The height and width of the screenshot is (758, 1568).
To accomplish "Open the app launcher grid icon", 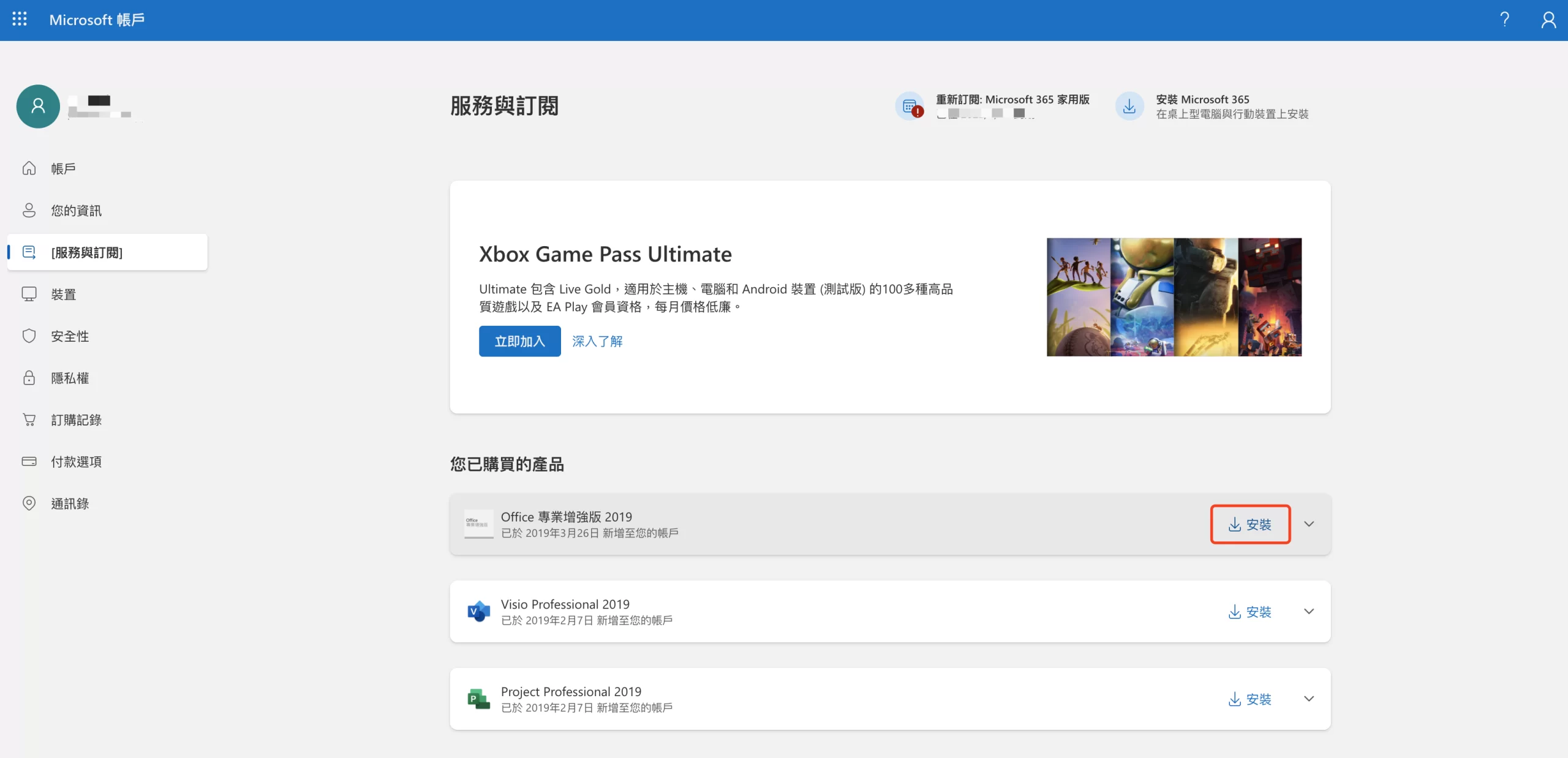I will point(20,20).
